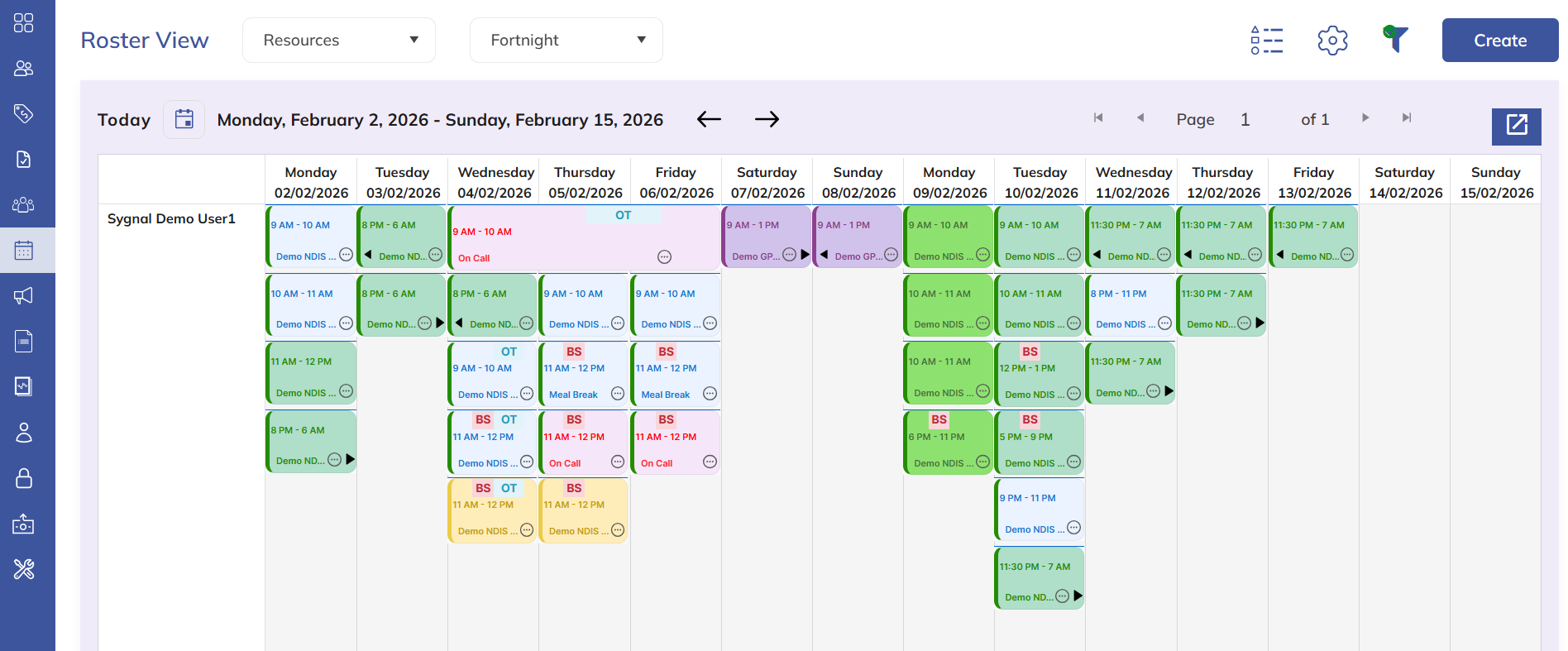Click the calendar date picker icon

click(184, 120)
